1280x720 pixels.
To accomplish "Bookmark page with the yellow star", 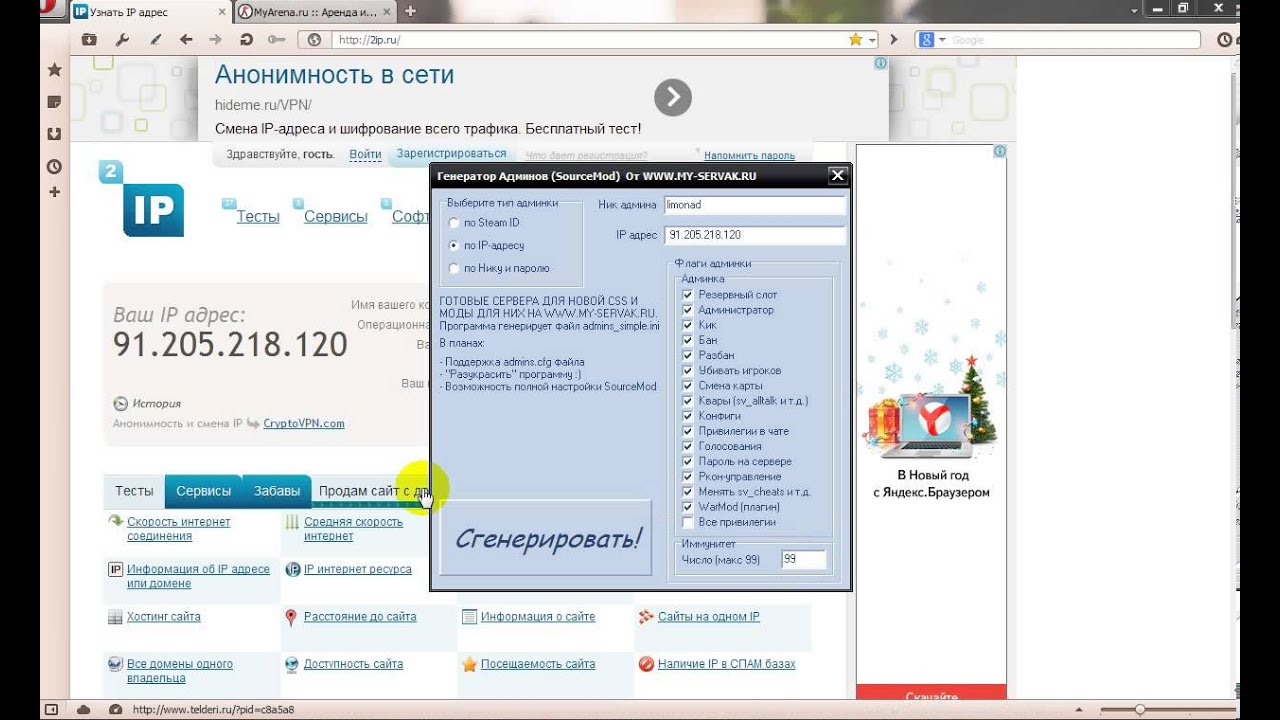I will coord(856,40).
